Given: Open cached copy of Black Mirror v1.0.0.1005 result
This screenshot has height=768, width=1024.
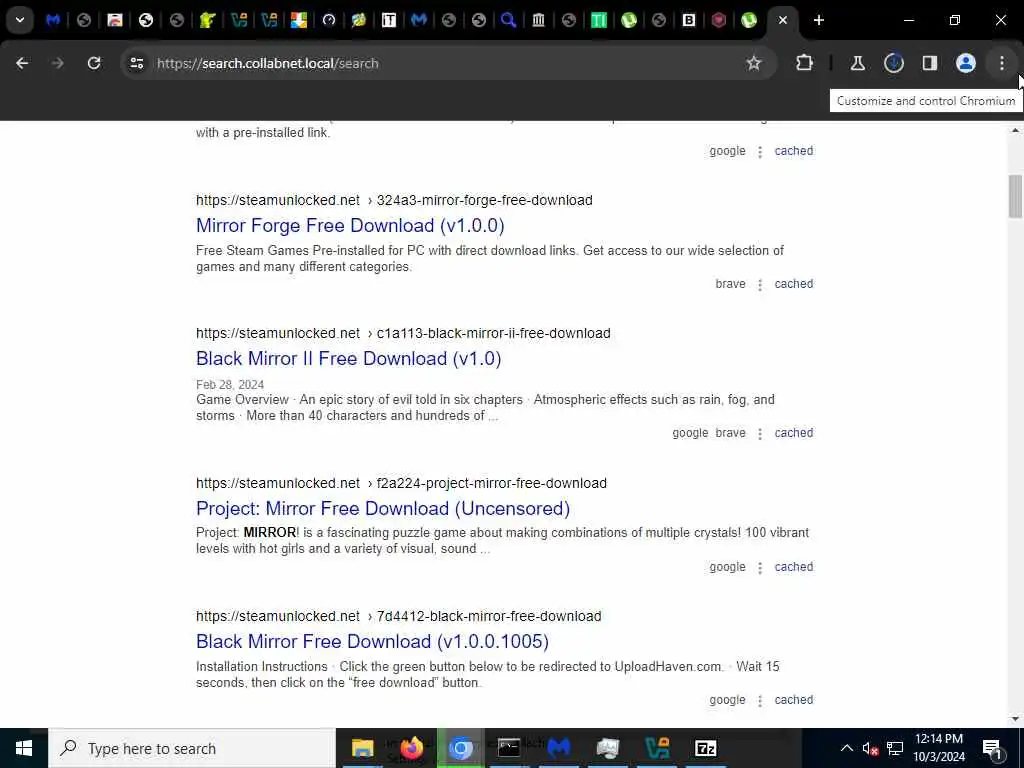Looking at the screenshot, I should tap(793, 700).
